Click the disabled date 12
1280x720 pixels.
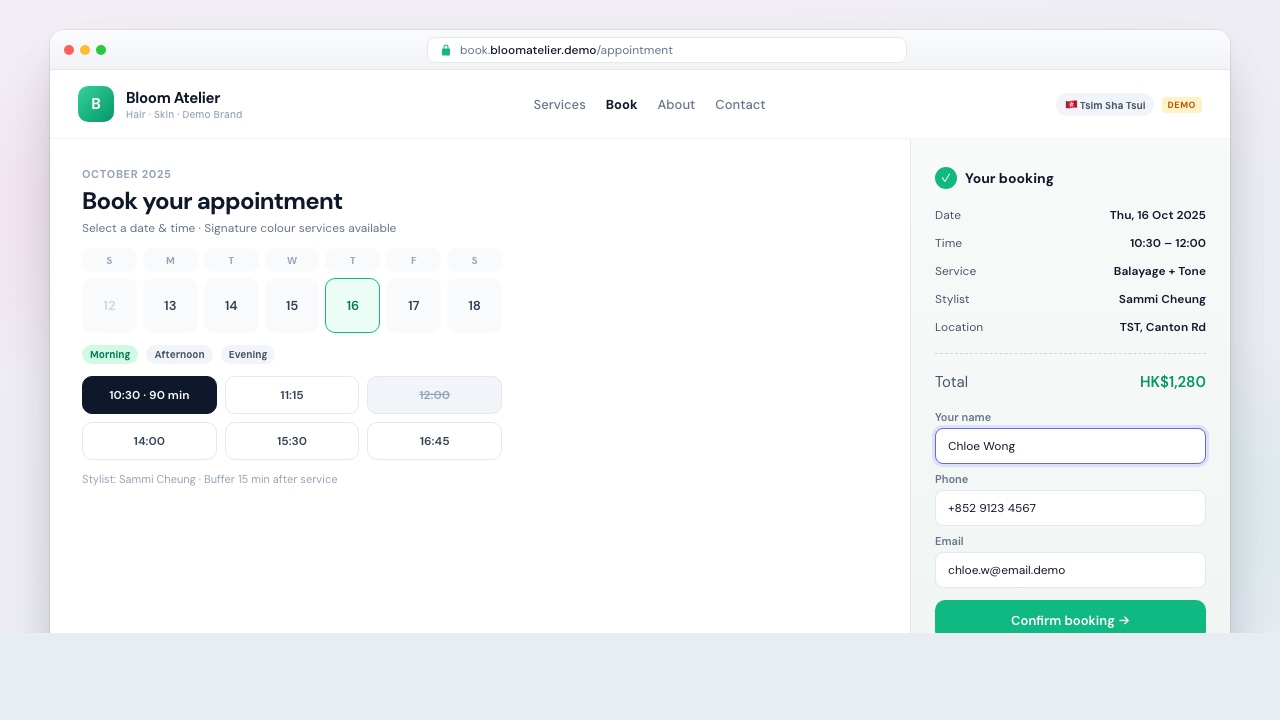pos(109,306)
